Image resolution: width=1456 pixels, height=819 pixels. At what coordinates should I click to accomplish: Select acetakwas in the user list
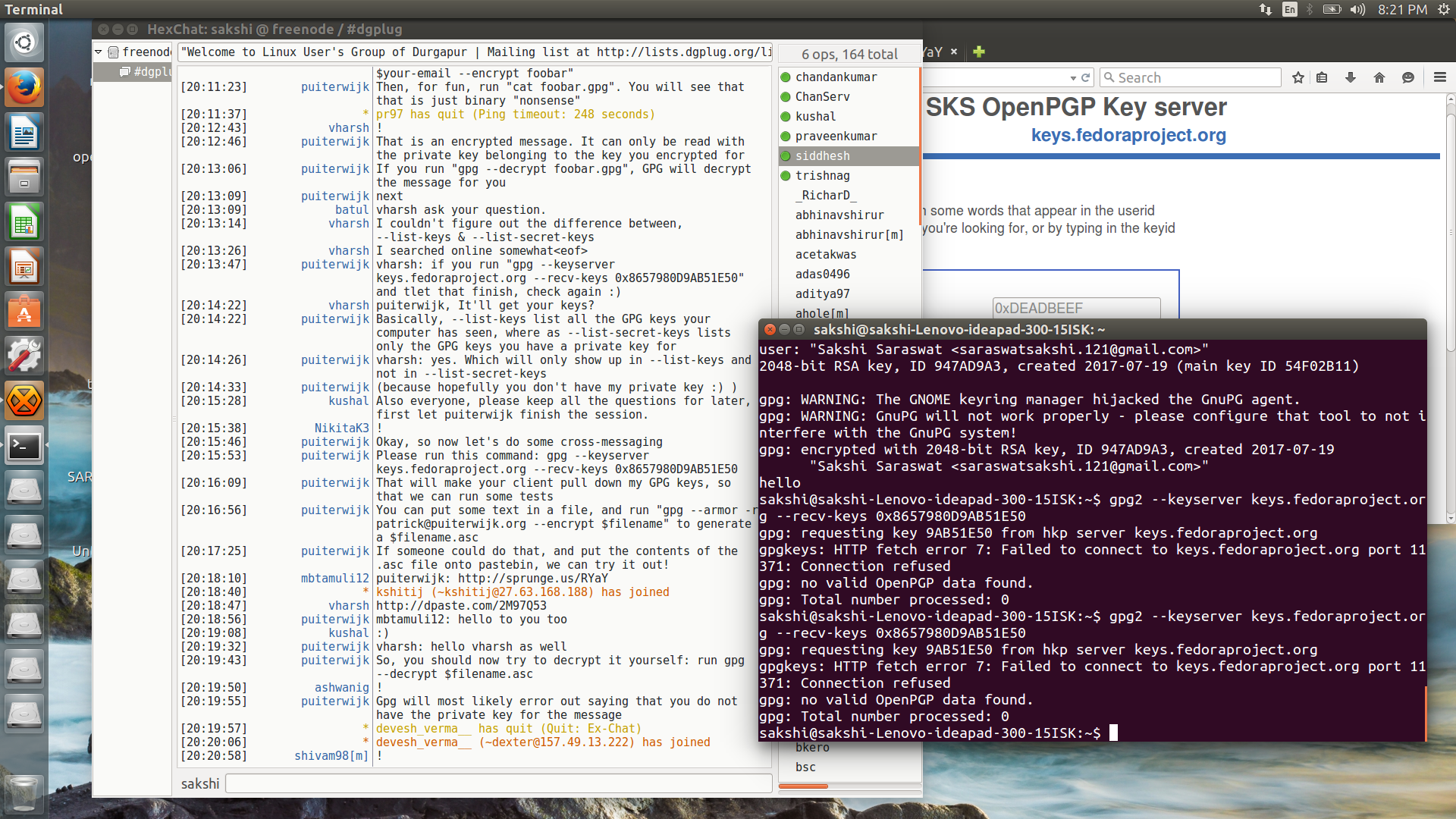point(849,254)
